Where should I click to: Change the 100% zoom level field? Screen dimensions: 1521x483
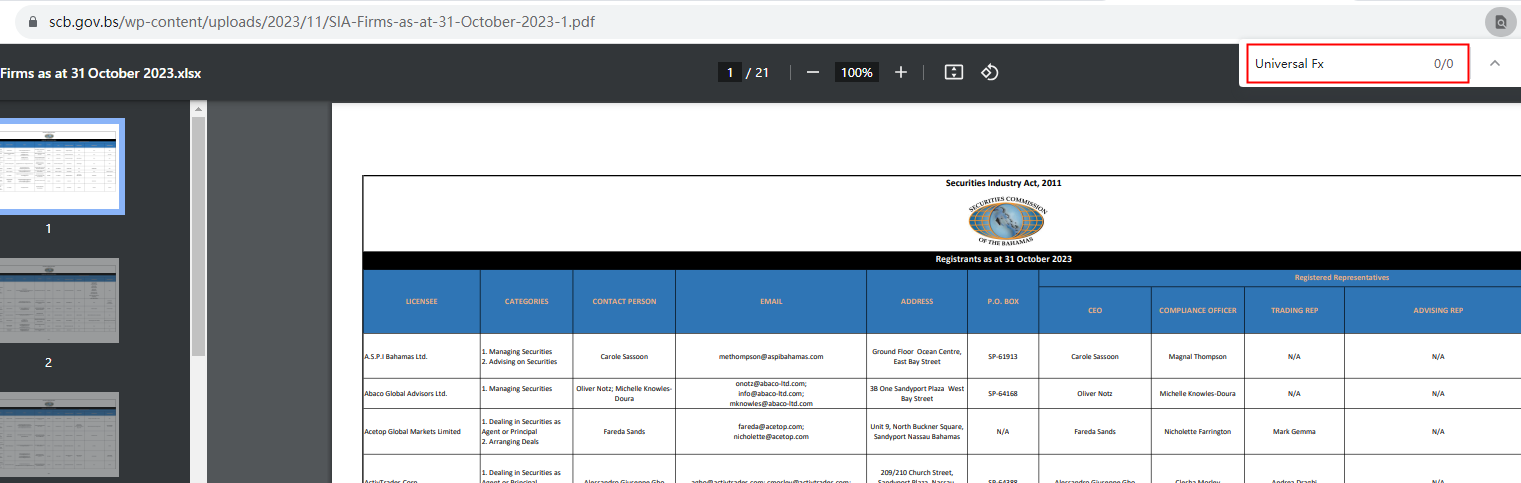pyautogui.click(x=857, y=72)
